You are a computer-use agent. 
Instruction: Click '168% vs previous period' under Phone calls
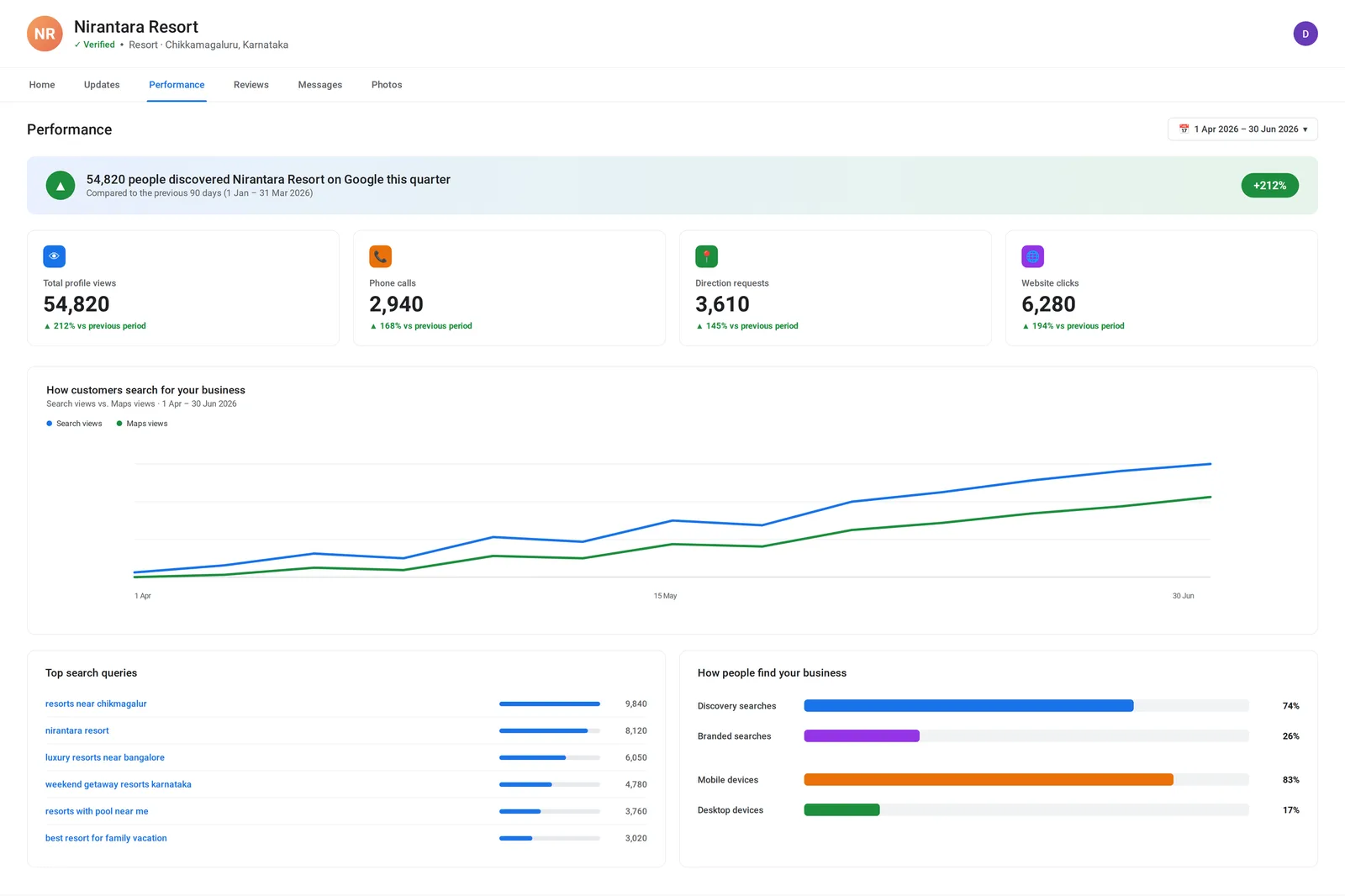[x=421, y=326]
